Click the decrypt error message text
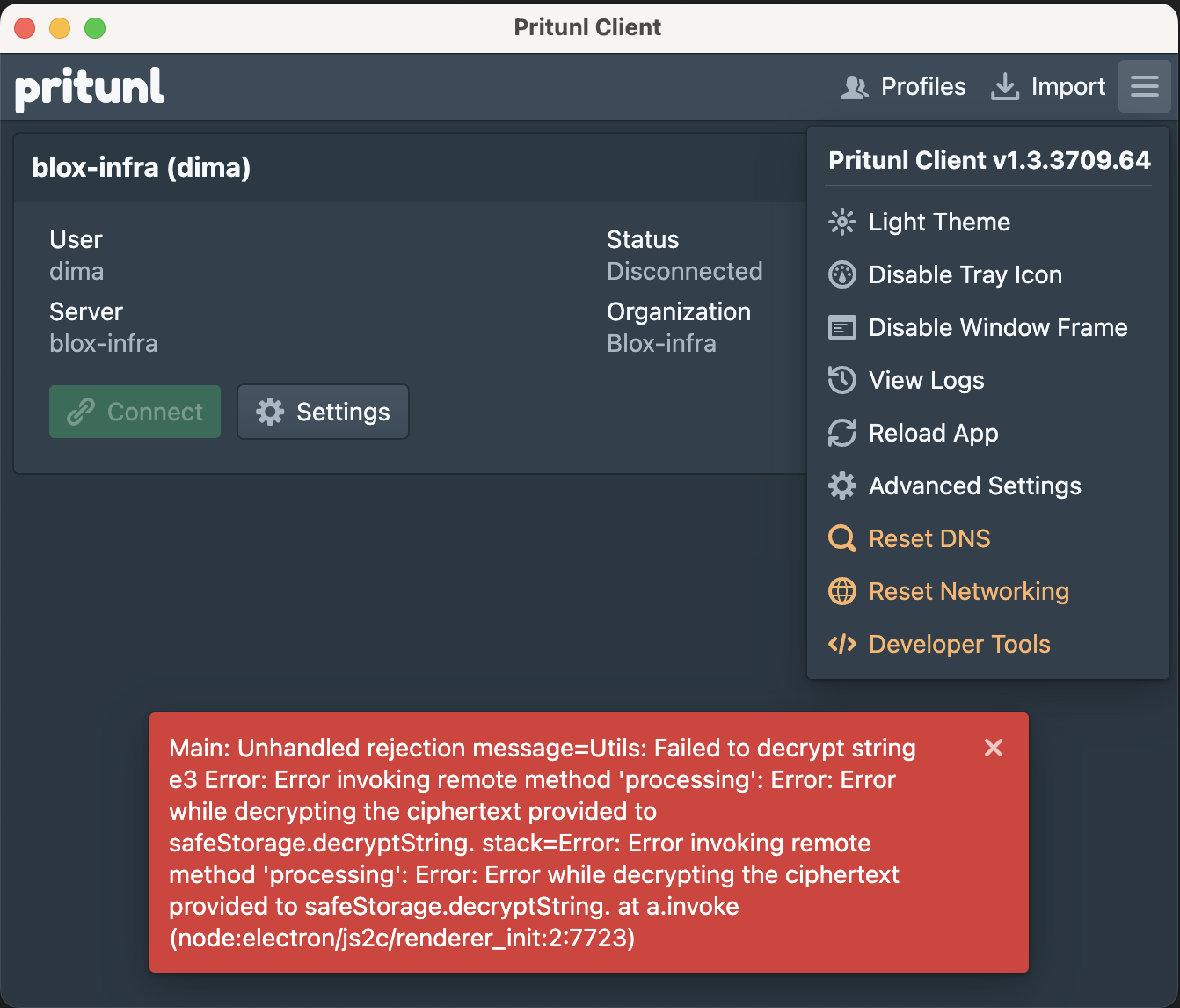Viewport: 1180px width, 1008px height. pos(543,843)
